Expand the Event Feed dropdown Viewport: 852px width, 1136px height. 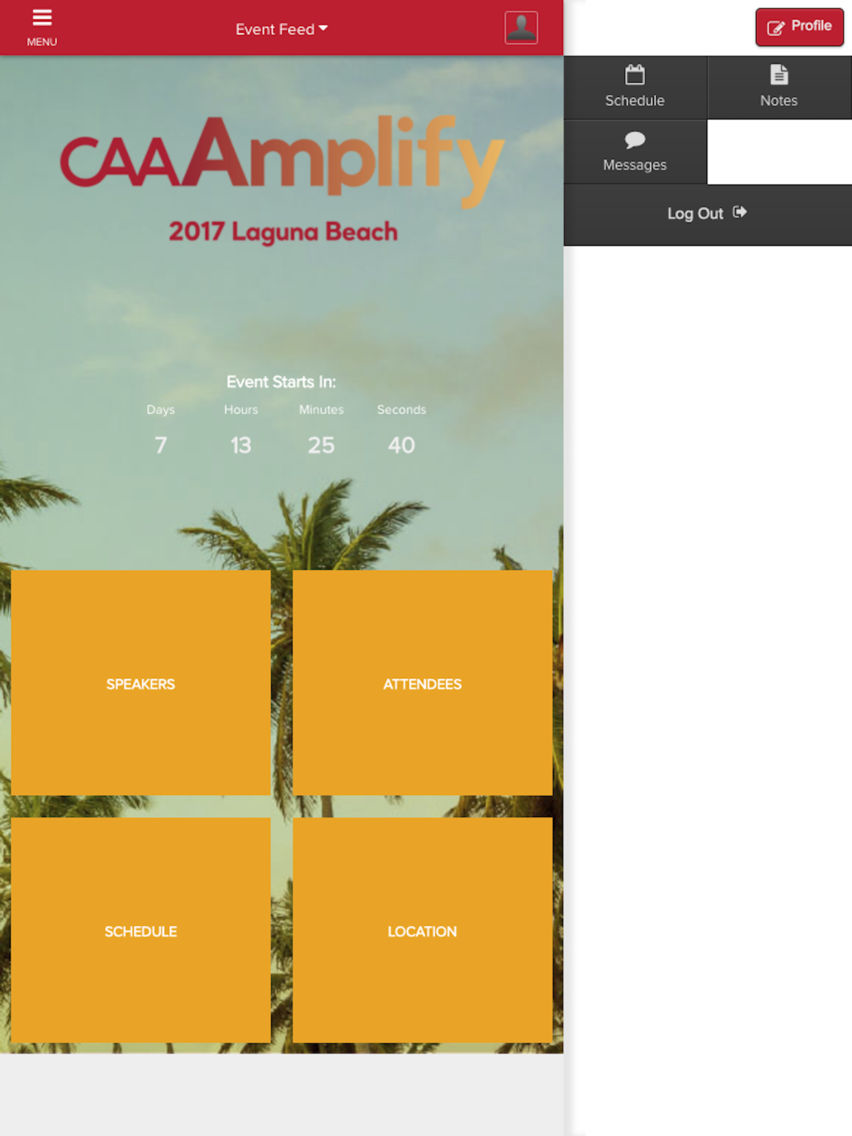pos(281,29)
